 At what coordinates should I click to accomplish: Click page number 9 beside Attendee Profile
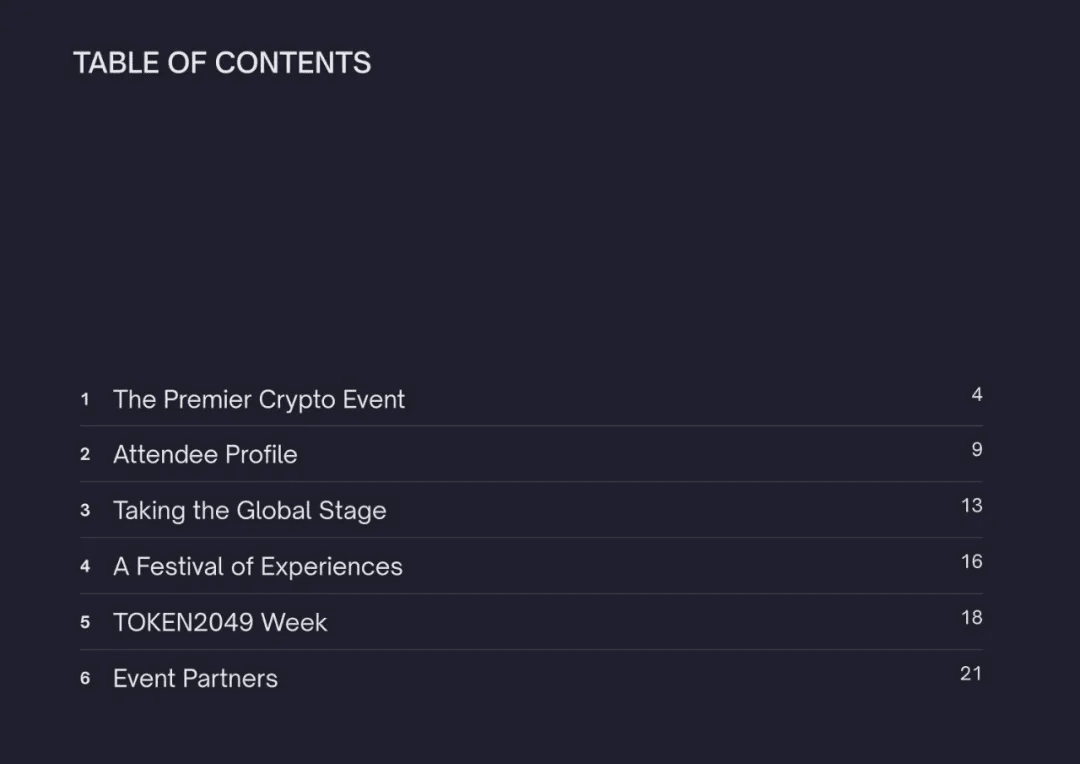pyautogui.click(x=977, y=449)
